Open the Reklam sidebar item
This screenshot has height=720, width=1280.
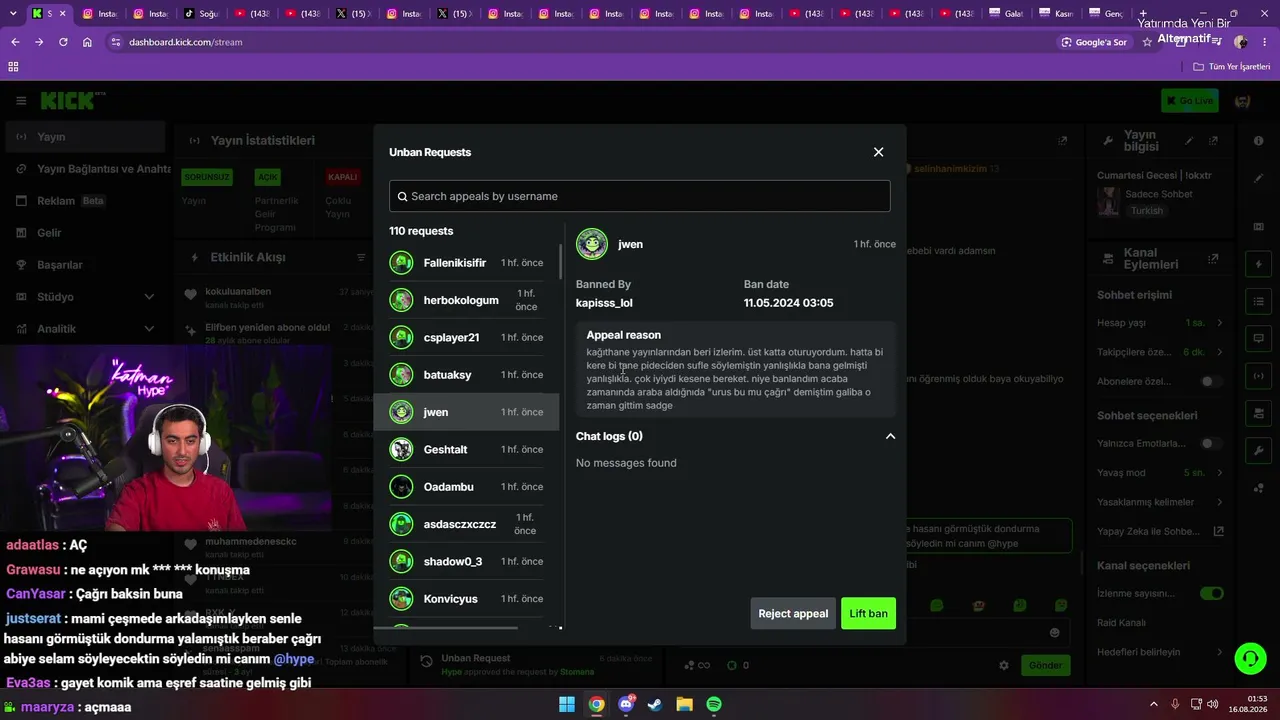click(84, 201)
